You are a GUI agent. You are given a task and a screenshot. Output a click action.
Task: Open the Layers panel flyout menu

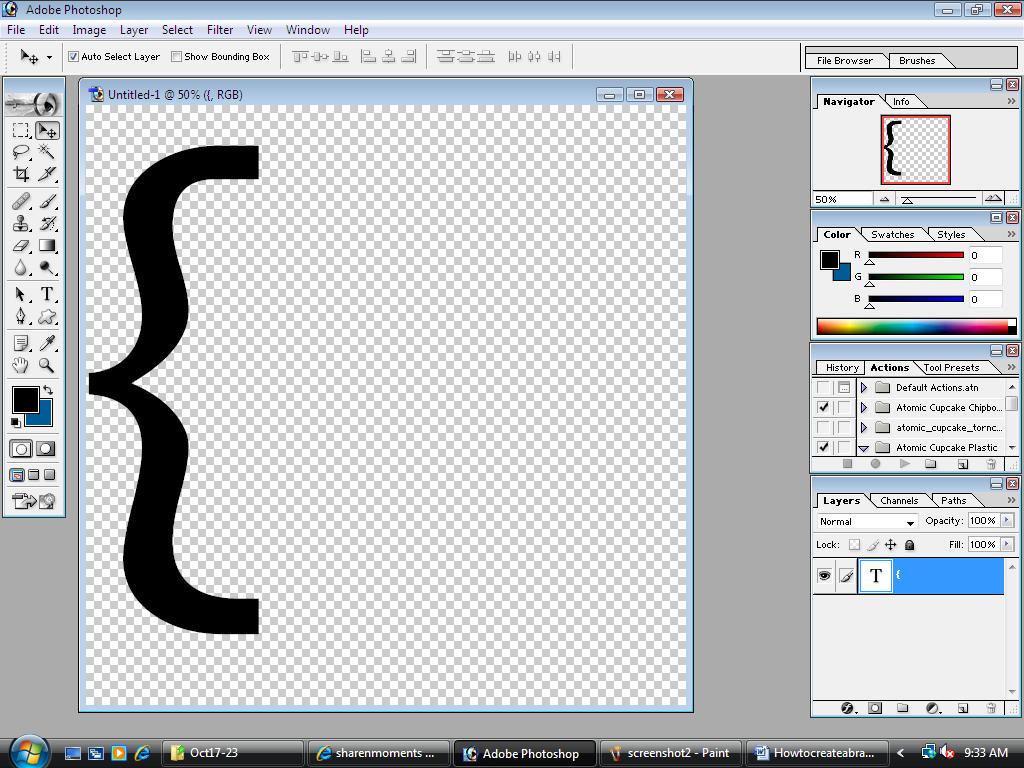coord(1011,500)
